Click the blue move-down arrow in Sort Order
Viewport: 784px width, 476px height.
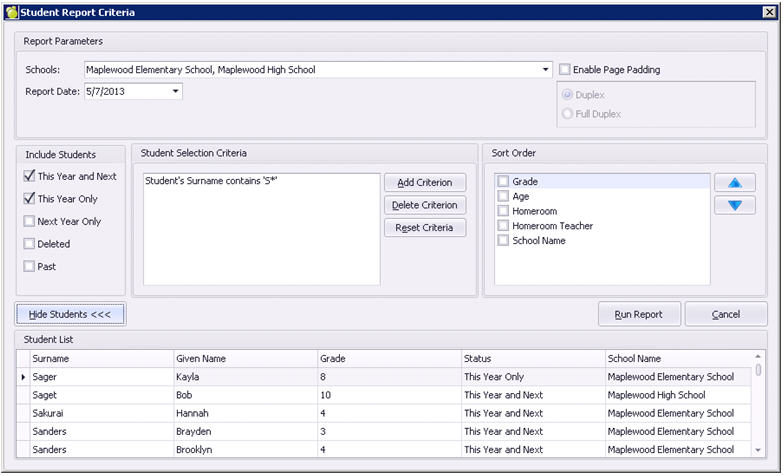[x=735, y=205]
